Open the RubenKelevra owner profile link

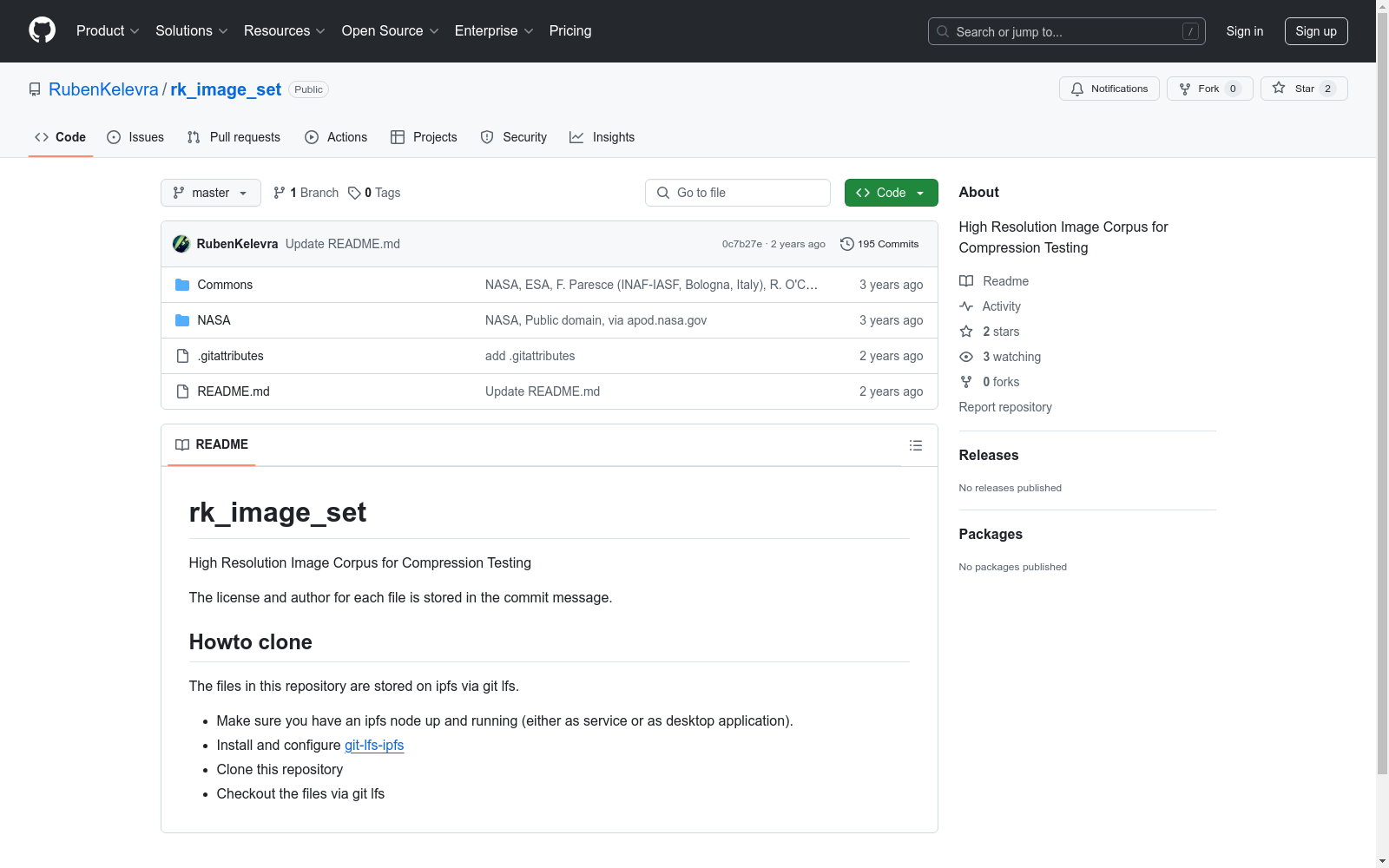[103, 89]
